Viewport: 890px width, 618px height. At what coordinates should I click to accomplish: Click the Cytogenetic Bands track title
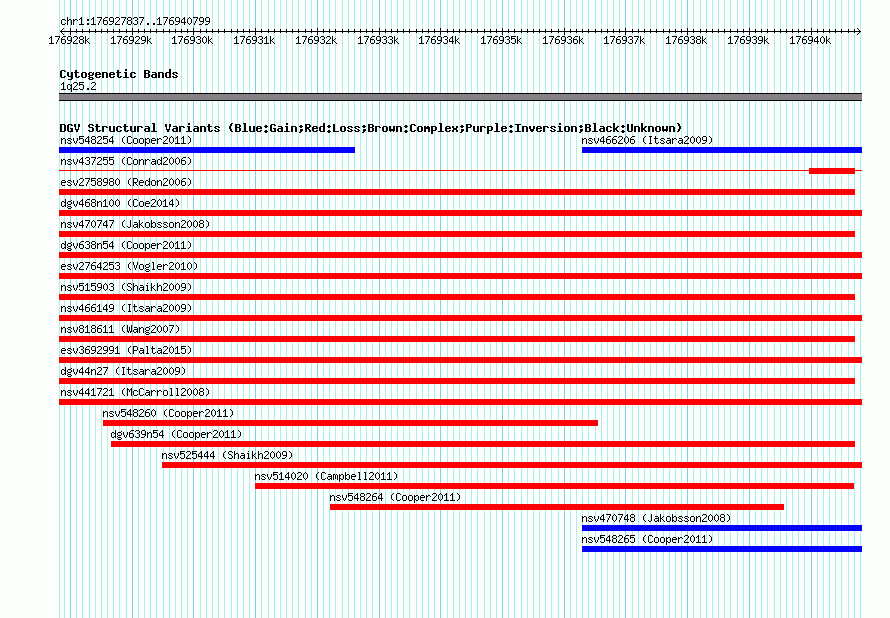(119, 74)
